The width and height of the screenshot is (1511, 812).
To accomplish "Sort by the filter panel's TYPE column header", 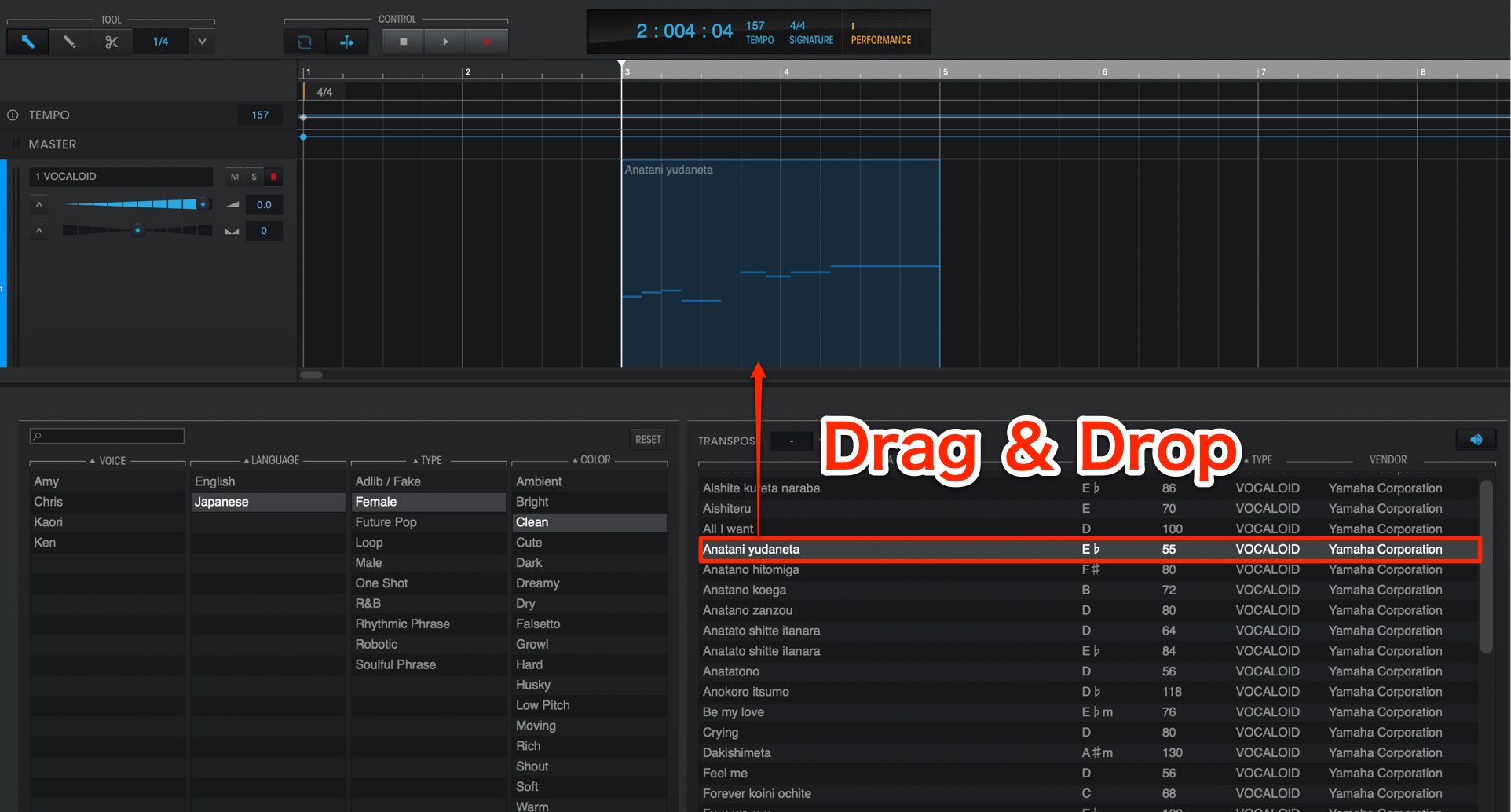I will click(x=427, y=460).
